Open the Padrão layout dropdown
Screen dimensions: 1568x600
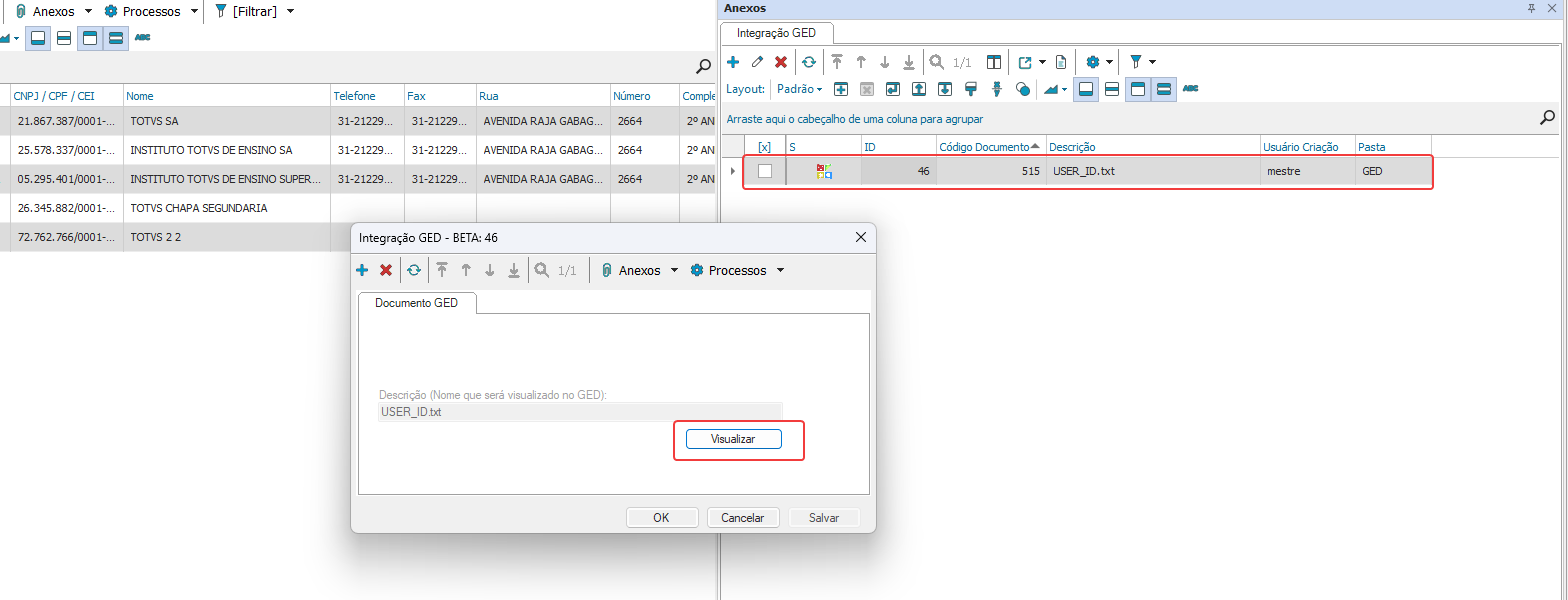(x=799, y=89)
